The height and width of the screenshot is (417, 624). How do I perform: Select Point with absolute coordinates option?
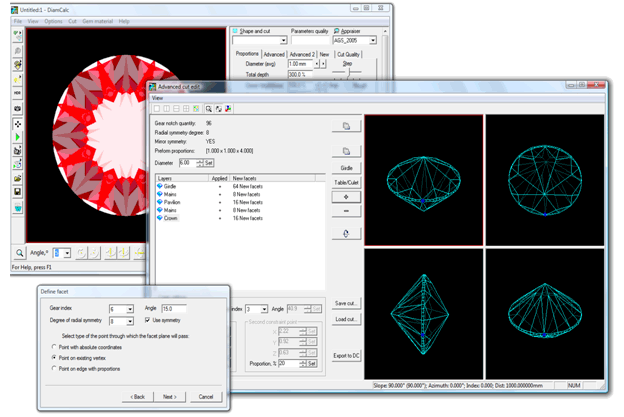pyautogui.click(x=53, y=346)
